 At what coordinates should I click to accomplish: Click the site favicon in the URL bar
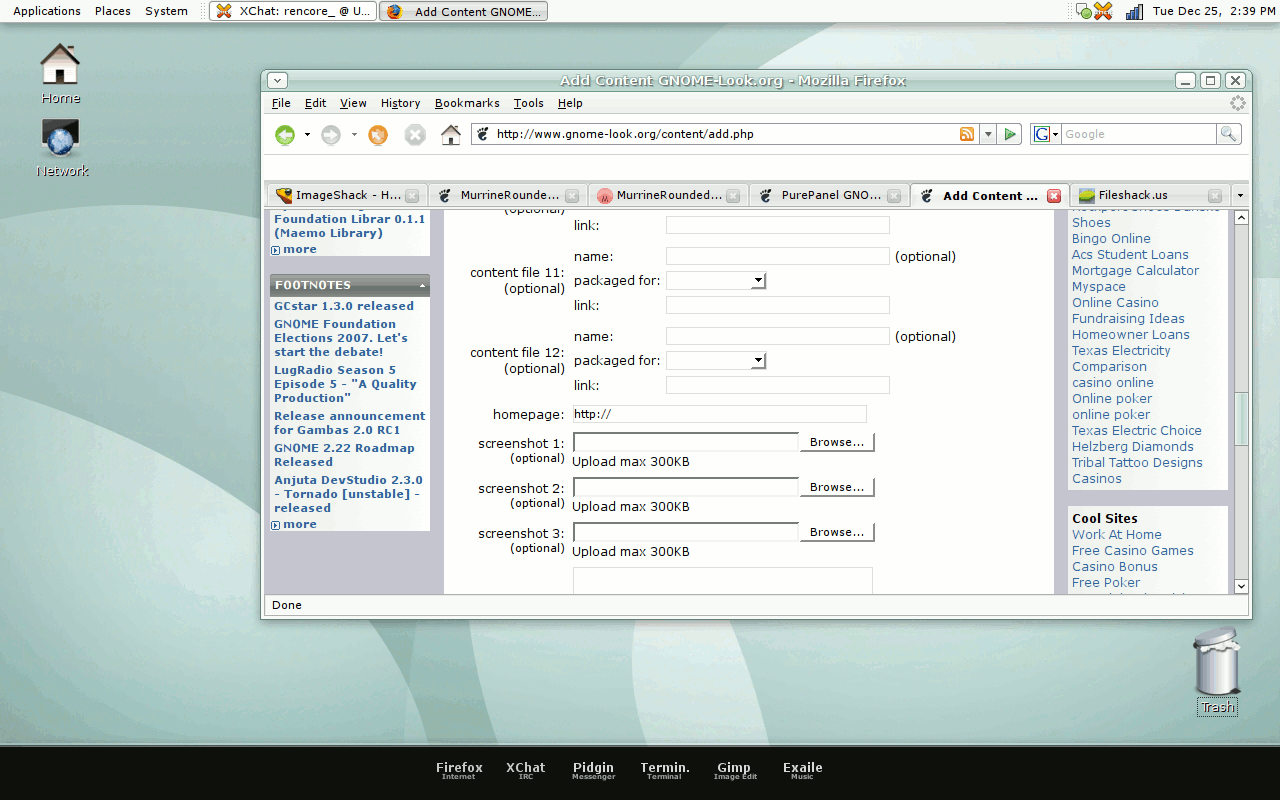[483, 134]
